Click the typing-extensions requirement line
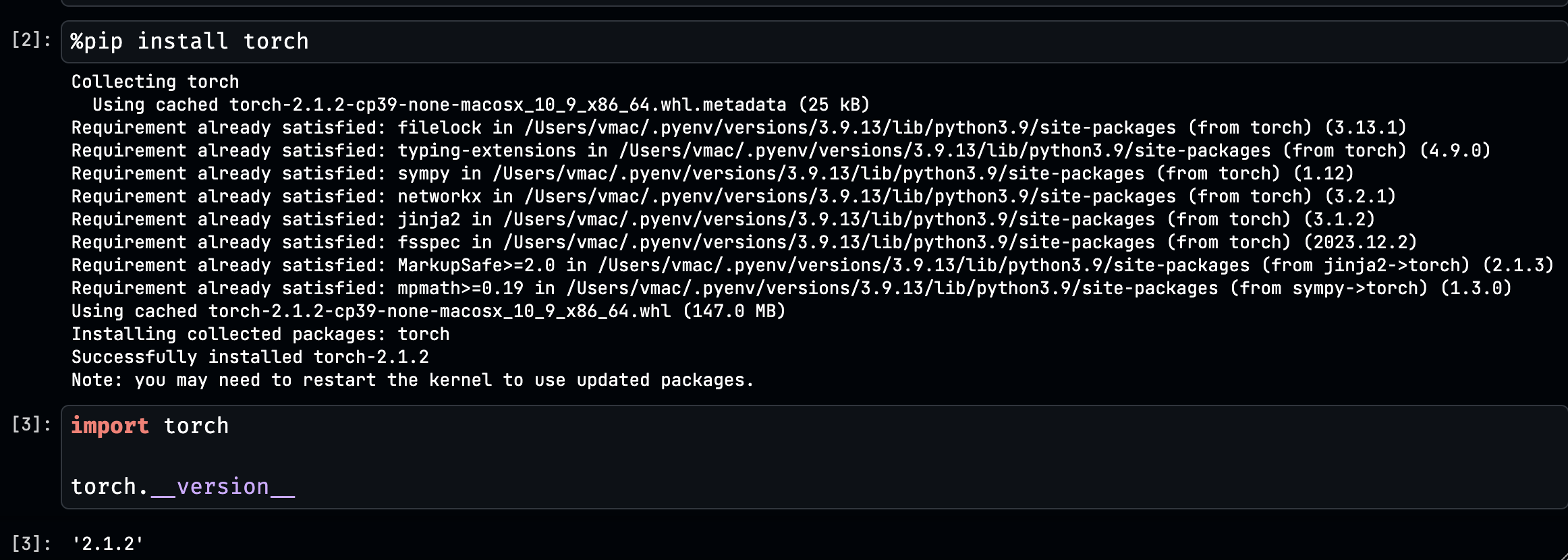 (x=780, y=150)
